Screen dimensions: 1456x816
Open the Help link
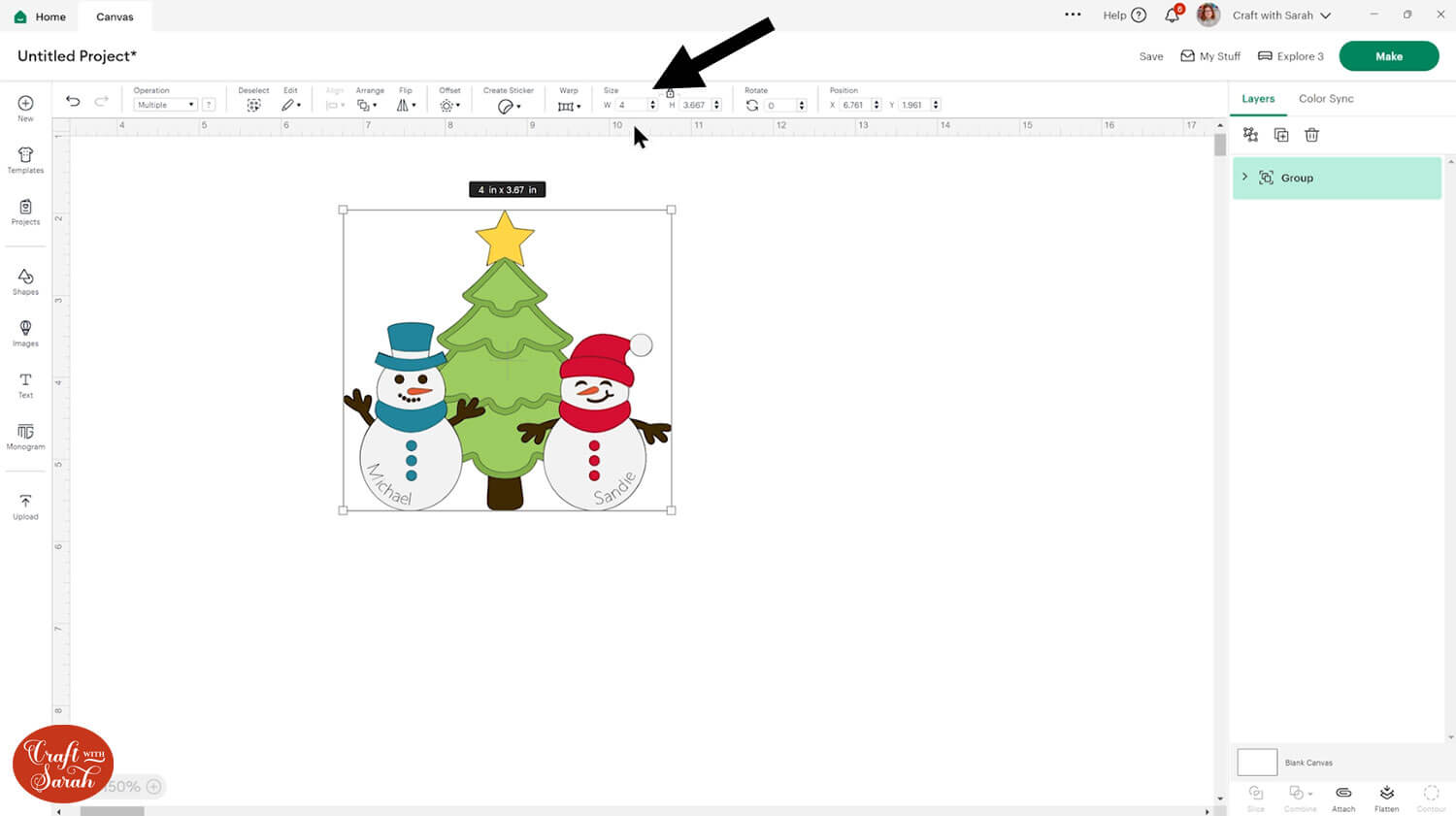[x=1125, y=16]
